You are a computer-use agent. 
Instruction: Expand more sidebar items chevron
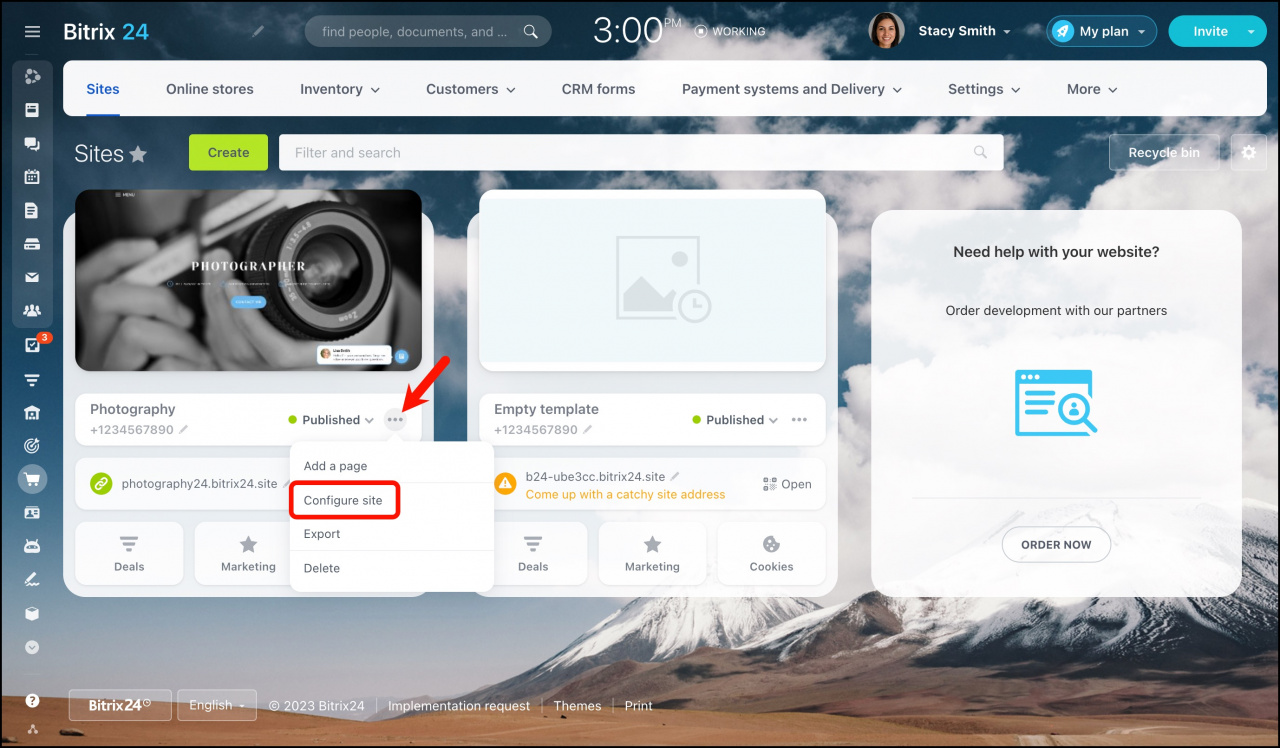(32, 647)
